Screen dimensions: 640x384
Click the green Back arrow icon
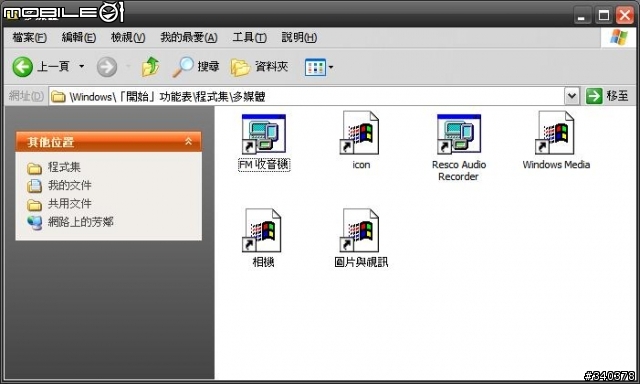tap(22, 67)
